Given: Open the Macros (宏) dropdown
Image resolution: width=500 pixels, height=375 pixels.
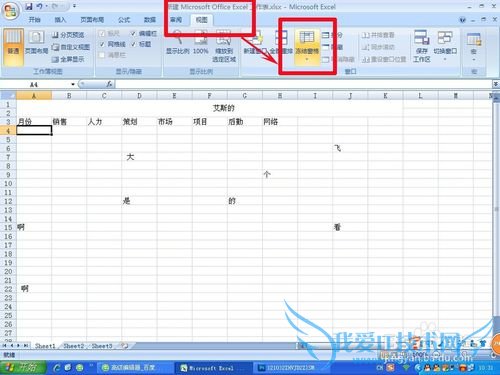Looking at the screenshot, I should tap(474, 47).
